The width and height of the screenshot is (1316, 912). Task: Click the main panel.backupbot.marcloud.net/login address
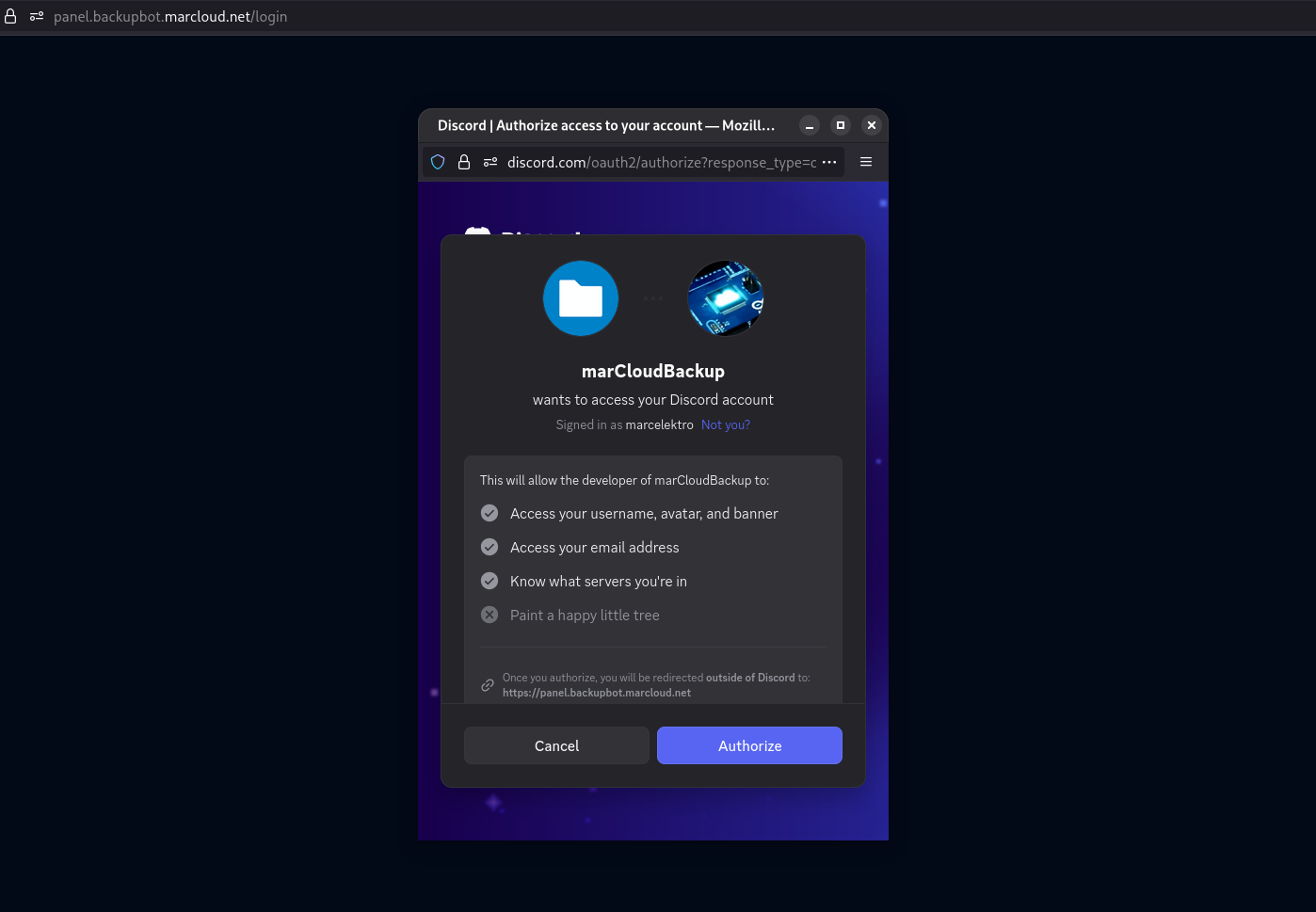click(170, 16)
